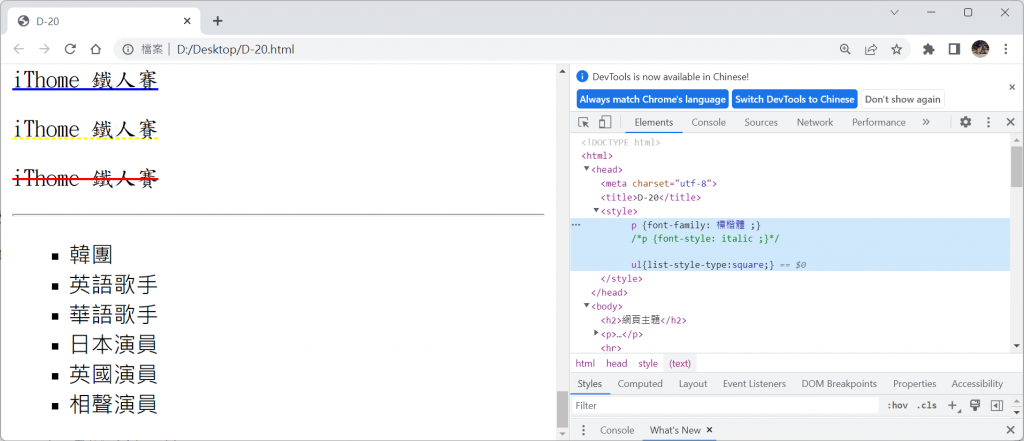
Task: Open DevTools settings gear
Action: pyautogui.click(x=965, y=122)
